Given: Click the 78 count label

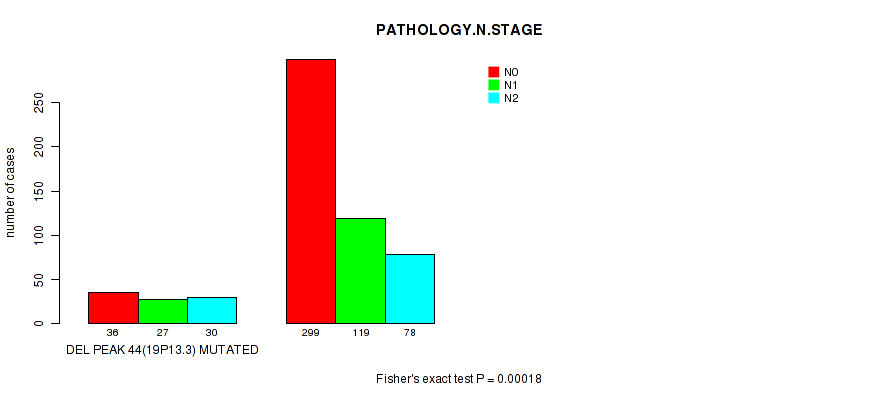Looking at the screenshot, I should (x=410, y=332).
